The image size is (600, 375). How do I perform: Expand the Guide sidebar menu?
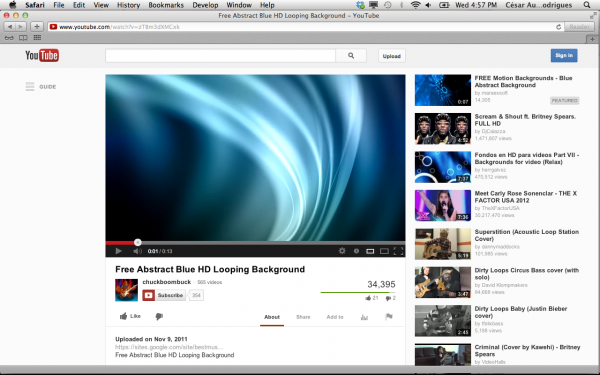pyautogui.click(x=41, y=87)
